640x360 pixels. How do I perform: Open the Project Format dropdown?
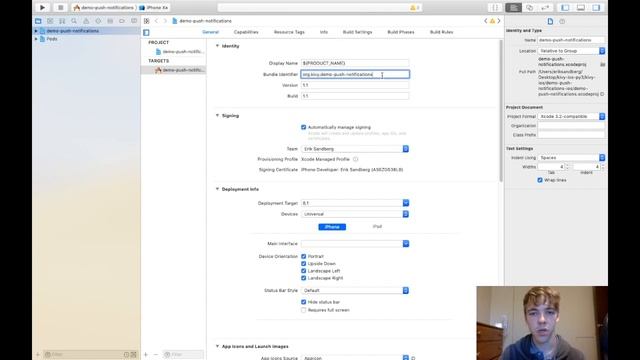571,116
